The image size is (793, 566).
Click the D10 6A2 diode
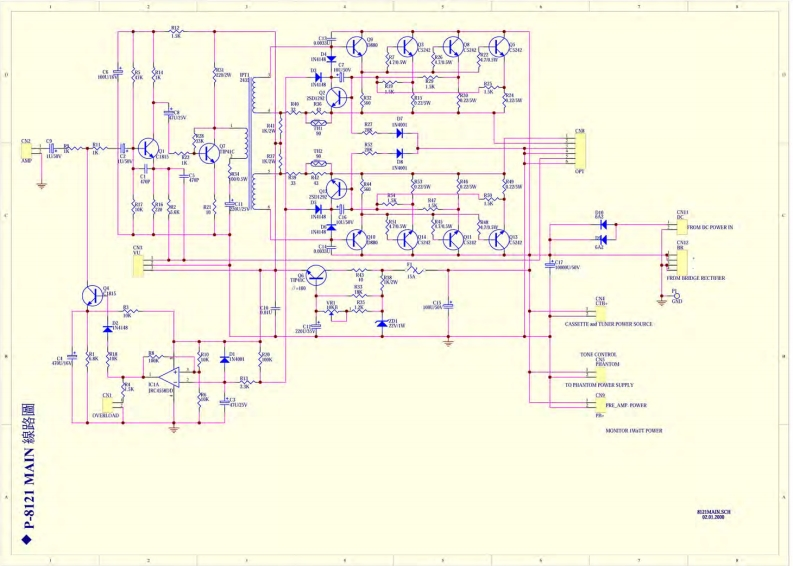pyautogui.click(x=600, y=225)
